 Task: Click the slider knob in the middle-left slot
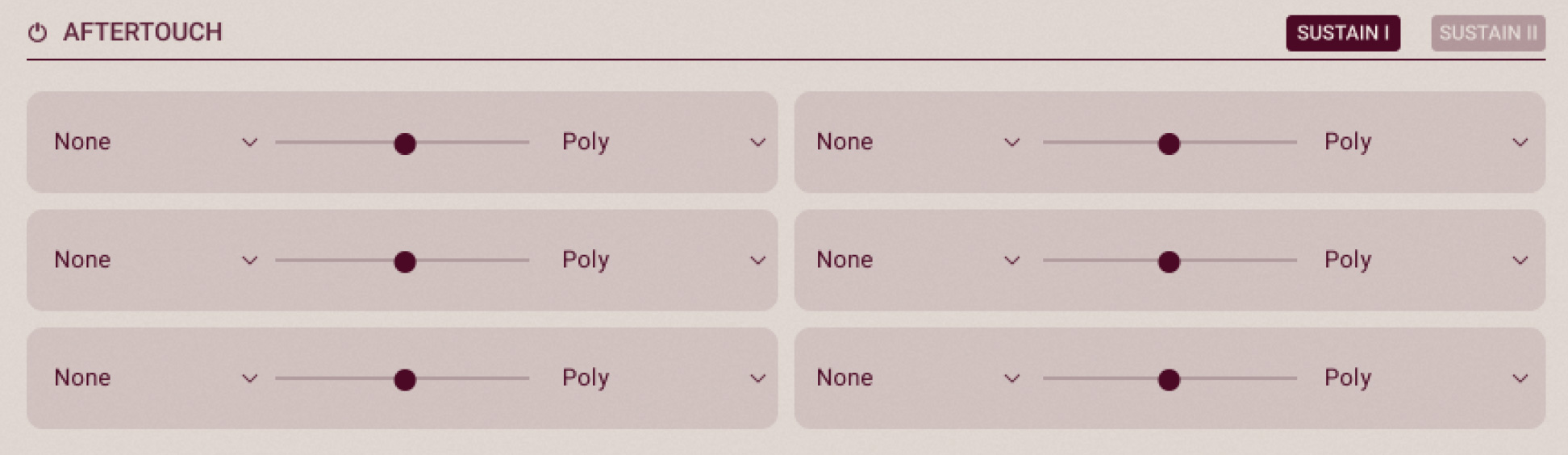[405, 261]
